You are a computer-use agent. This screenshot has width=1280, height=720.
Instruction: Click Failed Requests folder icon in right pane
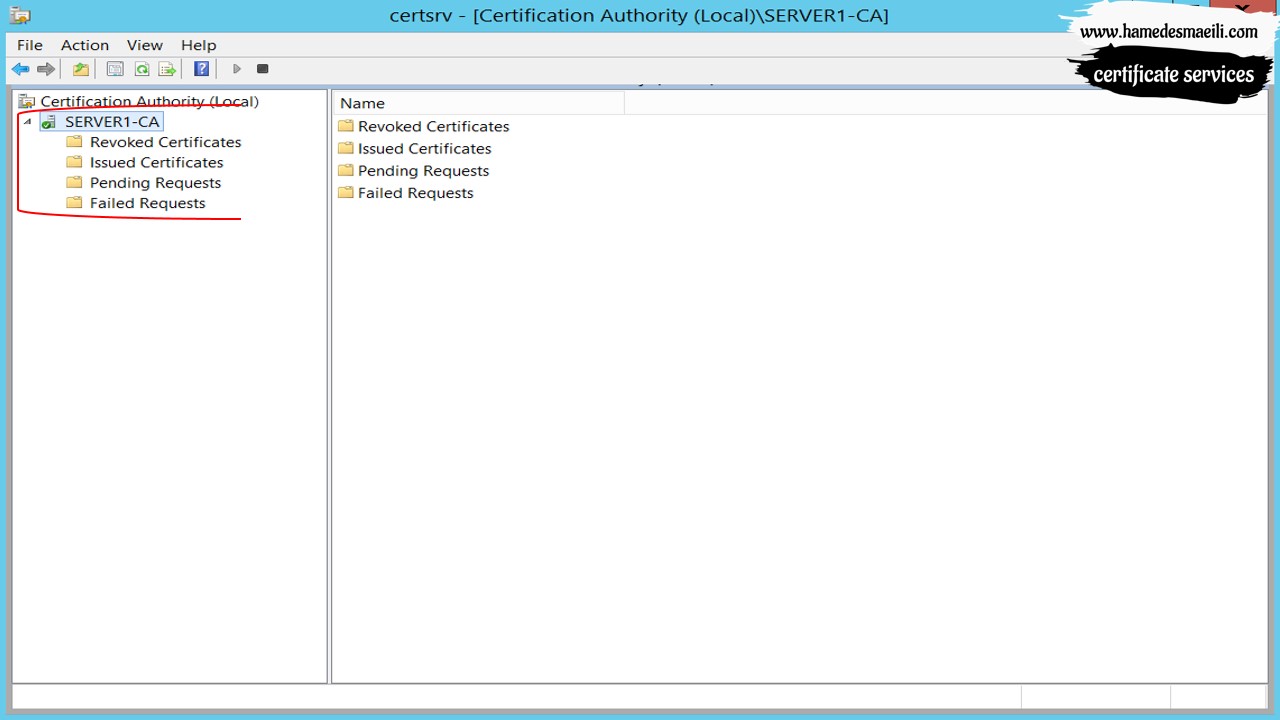coord(346,192)
